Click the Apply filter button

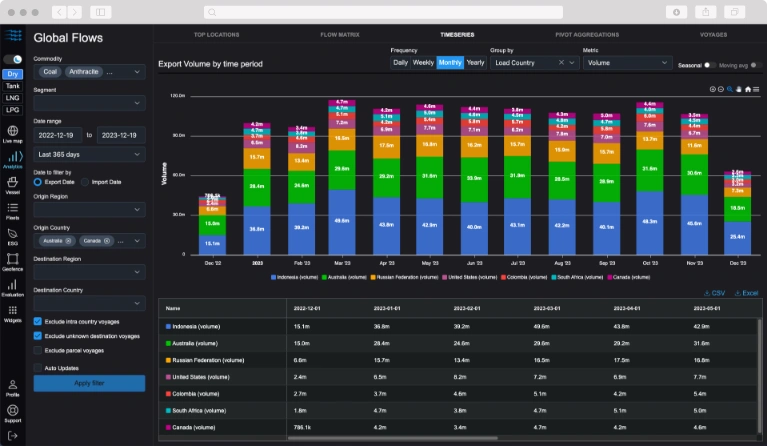pos(90,383)
